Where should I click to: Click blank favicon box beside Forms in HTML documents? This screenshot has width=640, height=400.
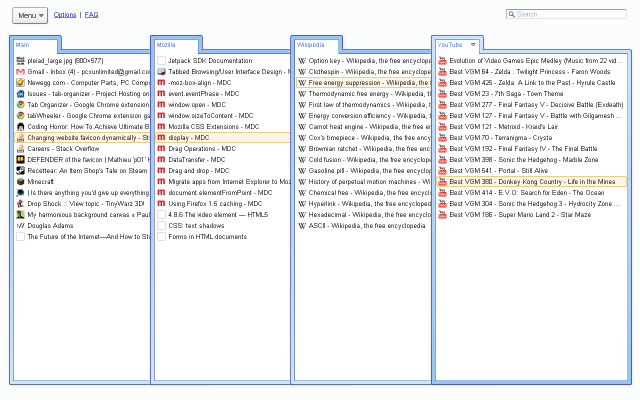[162, 237]
